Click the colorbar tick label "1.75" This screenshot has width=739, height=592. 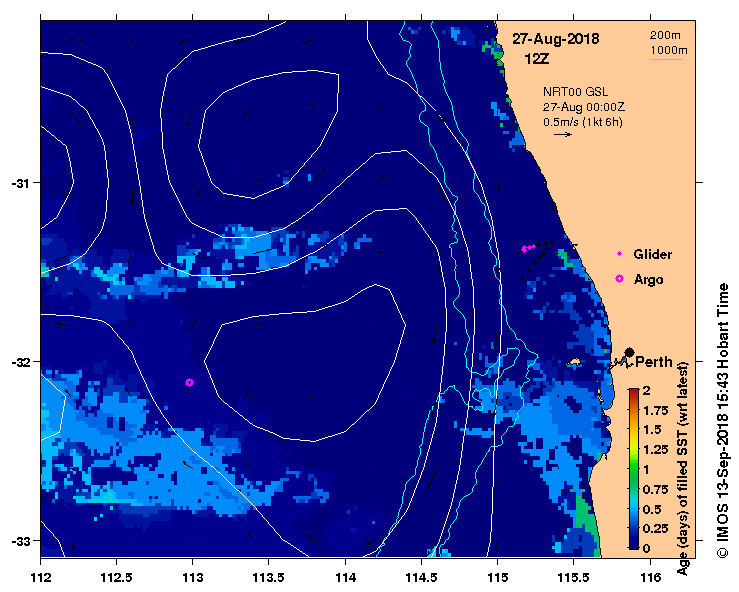tap(656, 410)
